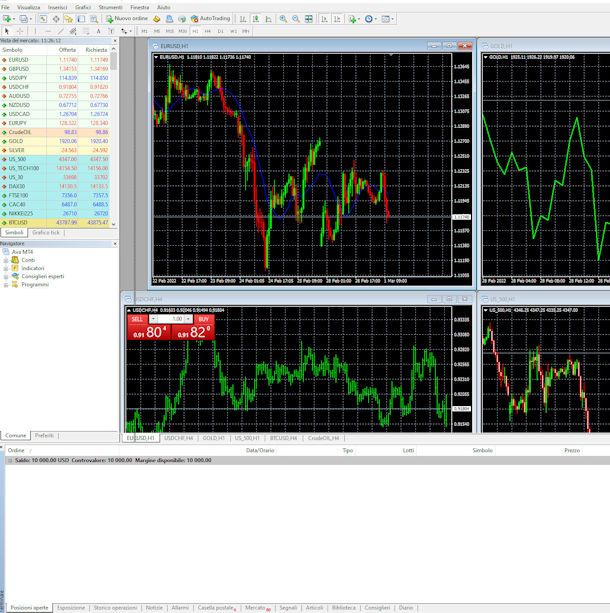Zoom out on the chart
The width and height of the screenshot is (610, 613).
point(296,19)
